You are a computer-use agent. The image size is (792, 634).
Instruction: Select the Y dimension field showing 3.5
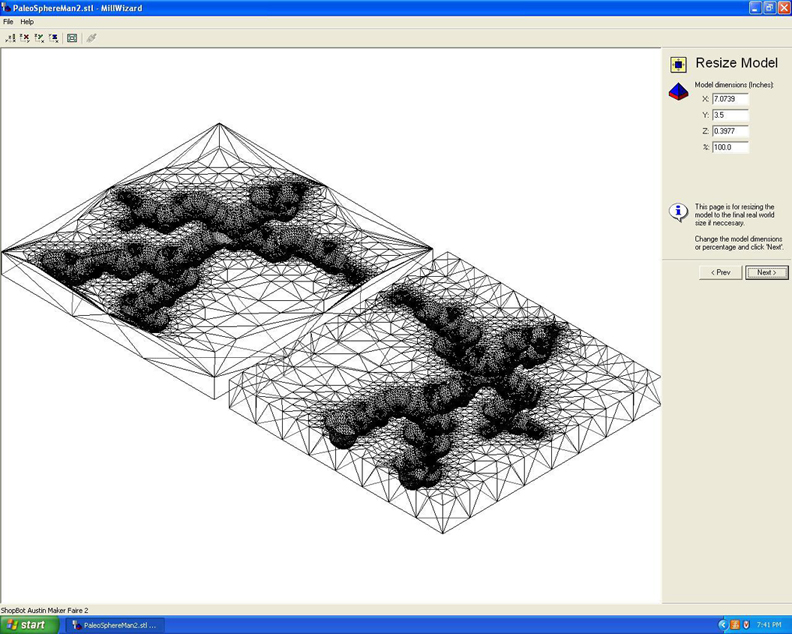tap(729, 115)
